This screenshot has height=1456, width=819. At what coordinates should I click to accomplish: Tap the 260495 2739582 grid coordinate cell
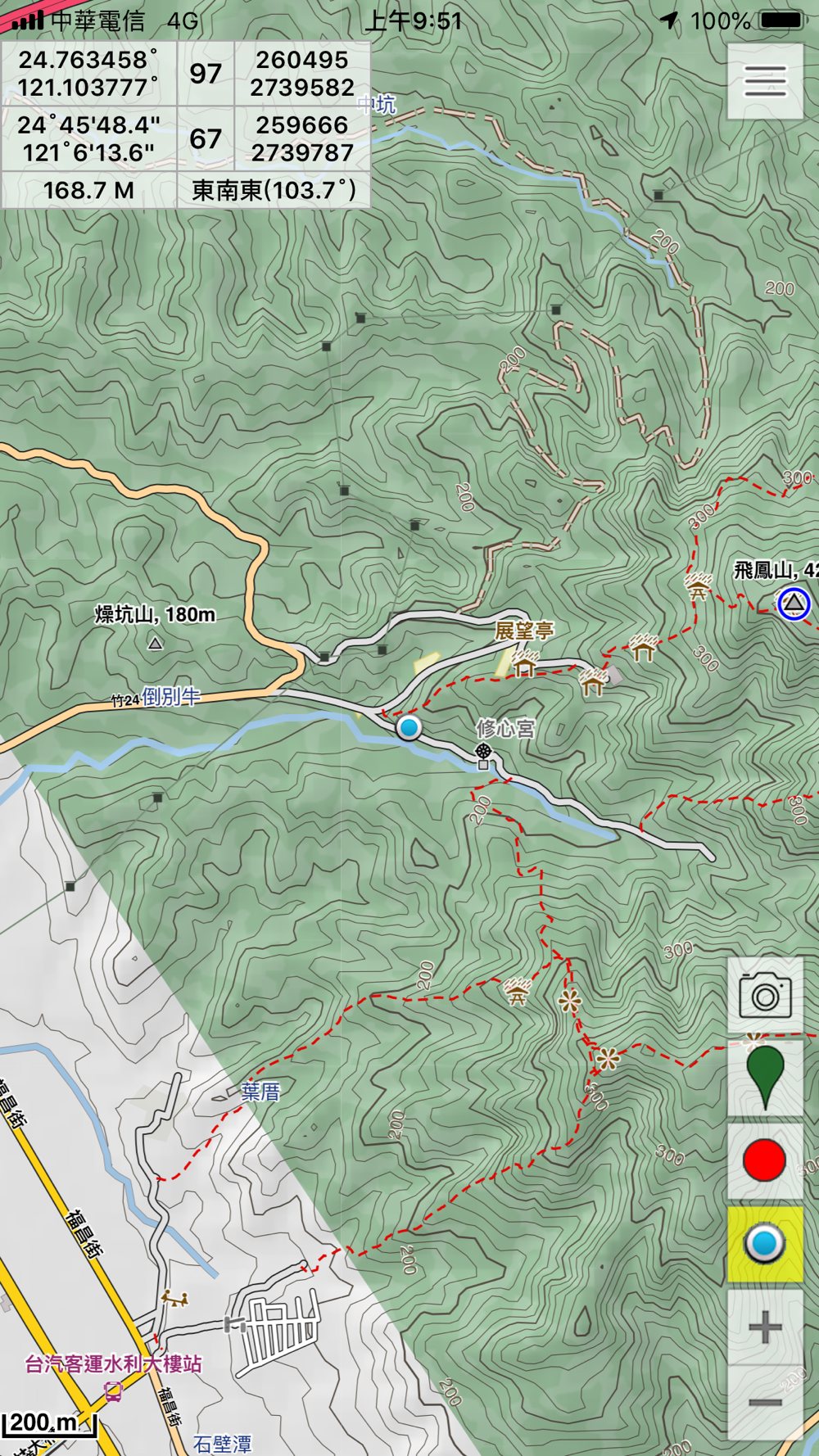point(302,74)
